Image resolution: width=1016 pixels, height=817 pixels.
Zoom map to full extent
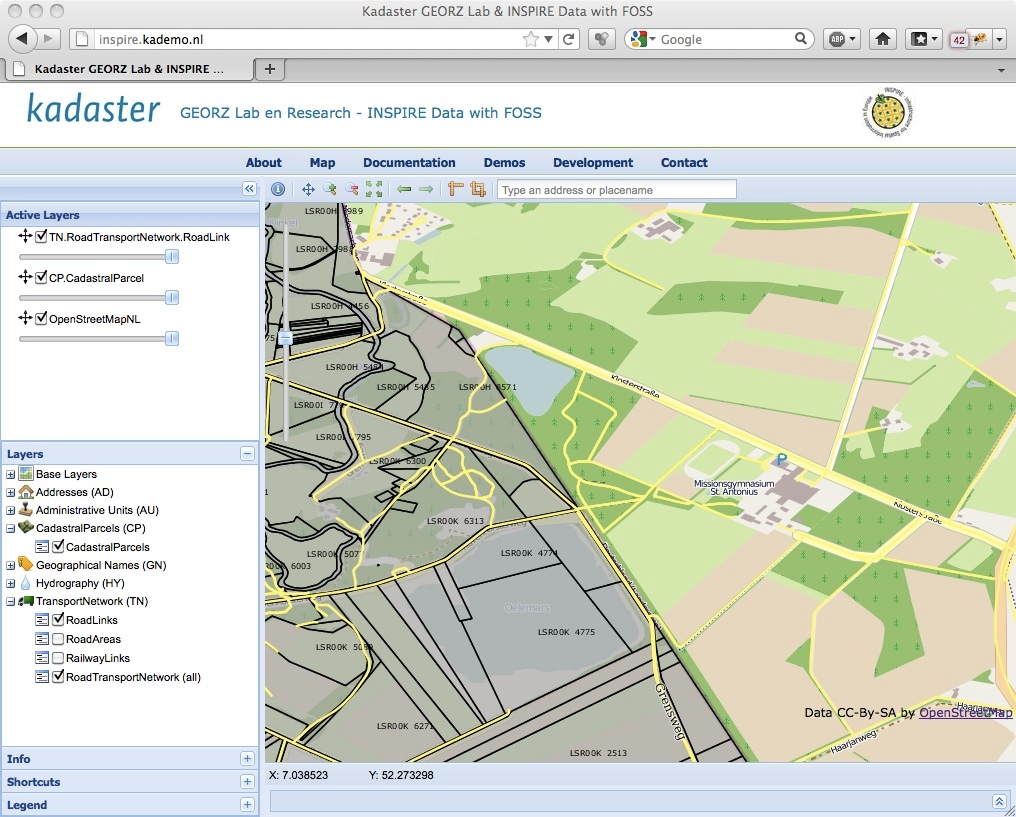[374, 189]
